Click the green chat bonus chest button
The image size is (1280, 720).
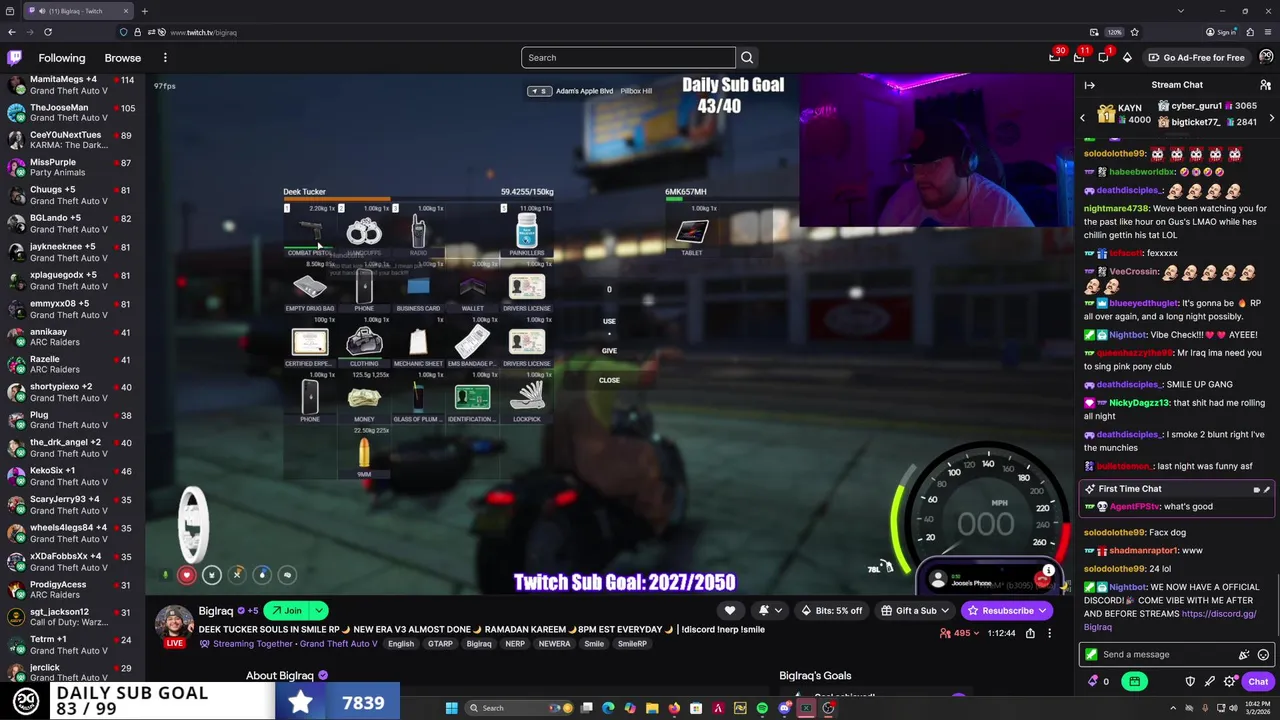pyautogui.click(x=1135, y=682)
